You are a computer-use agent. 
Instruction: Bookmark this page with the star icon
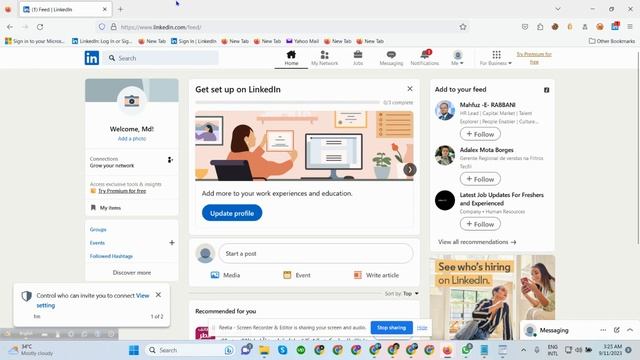pyautogui.click(x=463, y=27)
